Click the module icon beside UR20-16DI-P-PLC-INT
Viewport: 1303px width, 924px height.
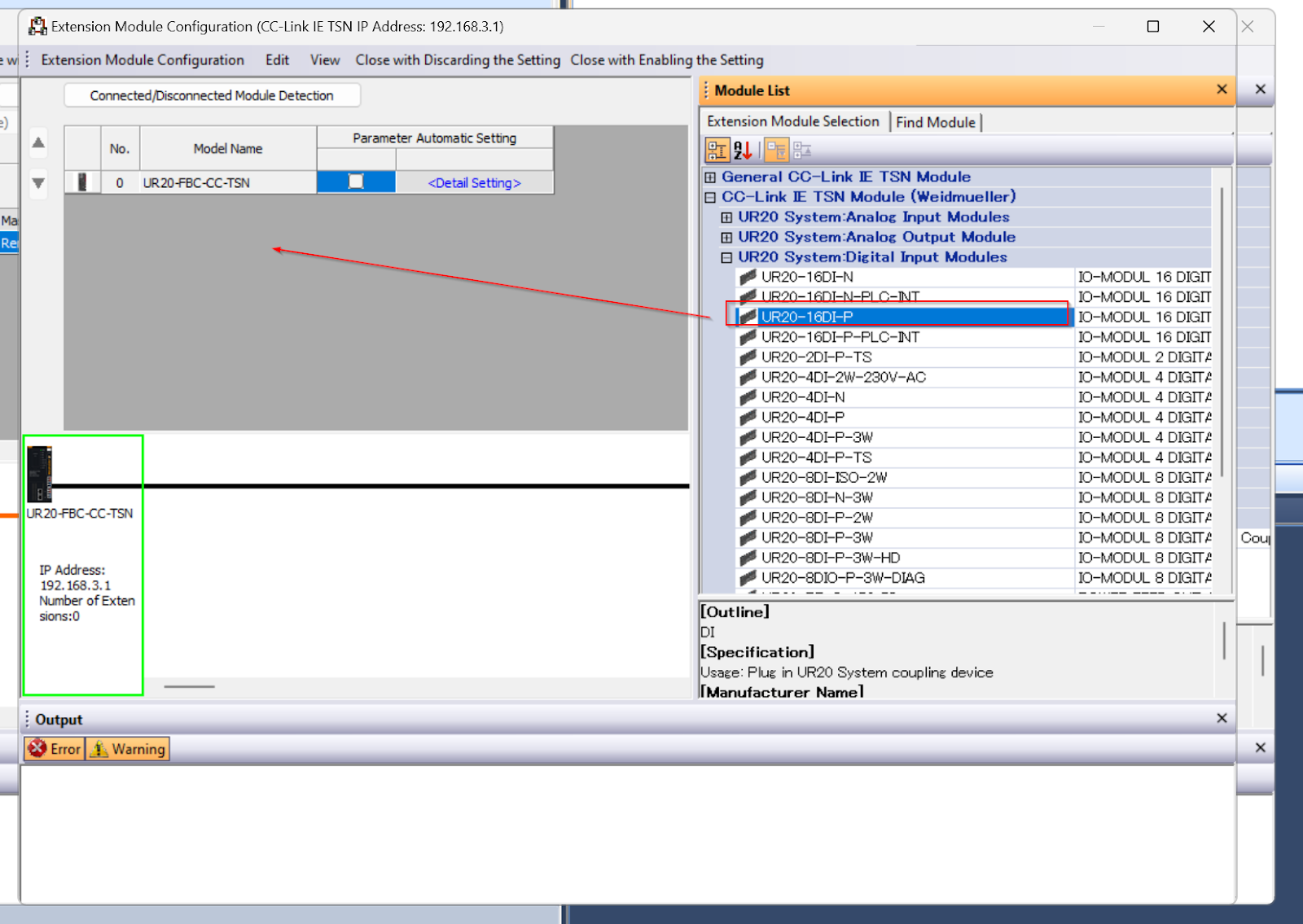[748, 337]
